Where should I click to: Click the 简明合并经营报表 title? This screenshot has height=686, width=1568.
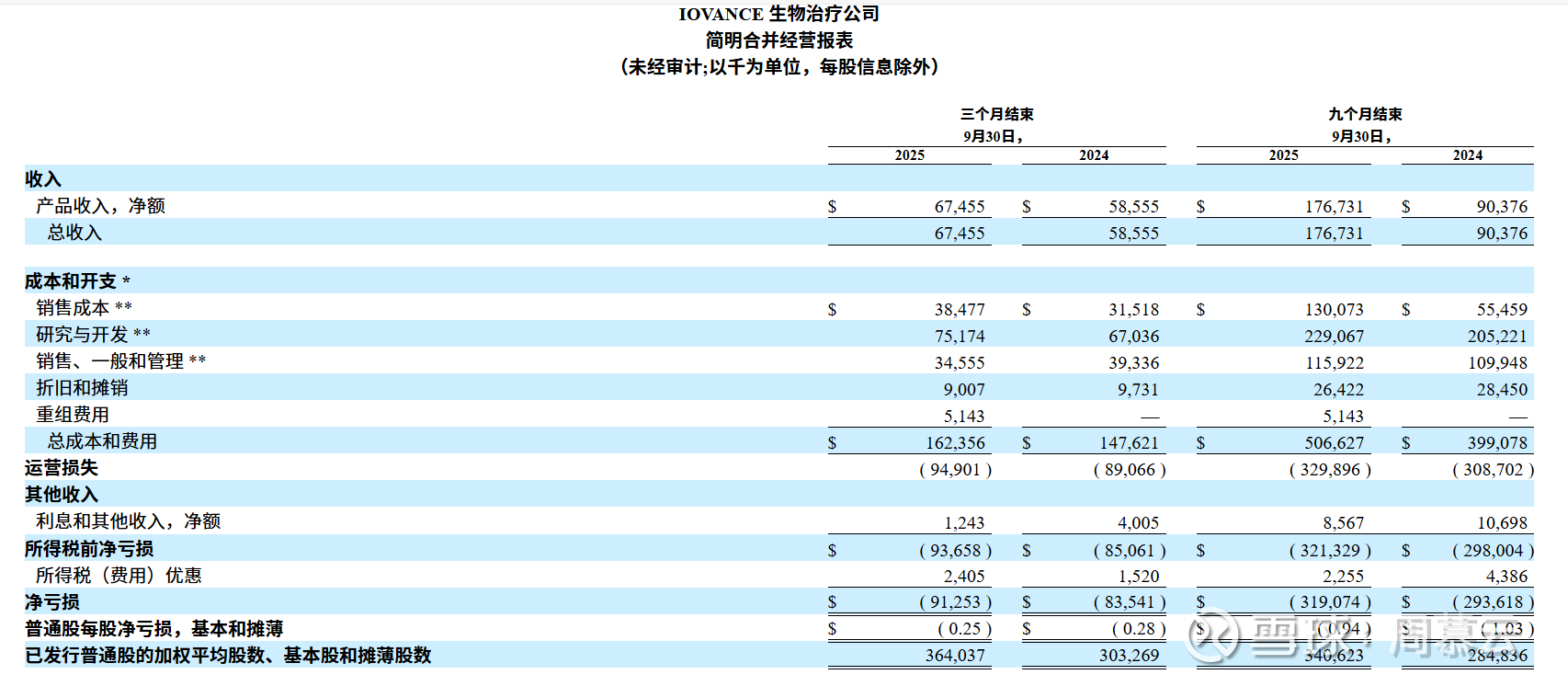(778, 40)
